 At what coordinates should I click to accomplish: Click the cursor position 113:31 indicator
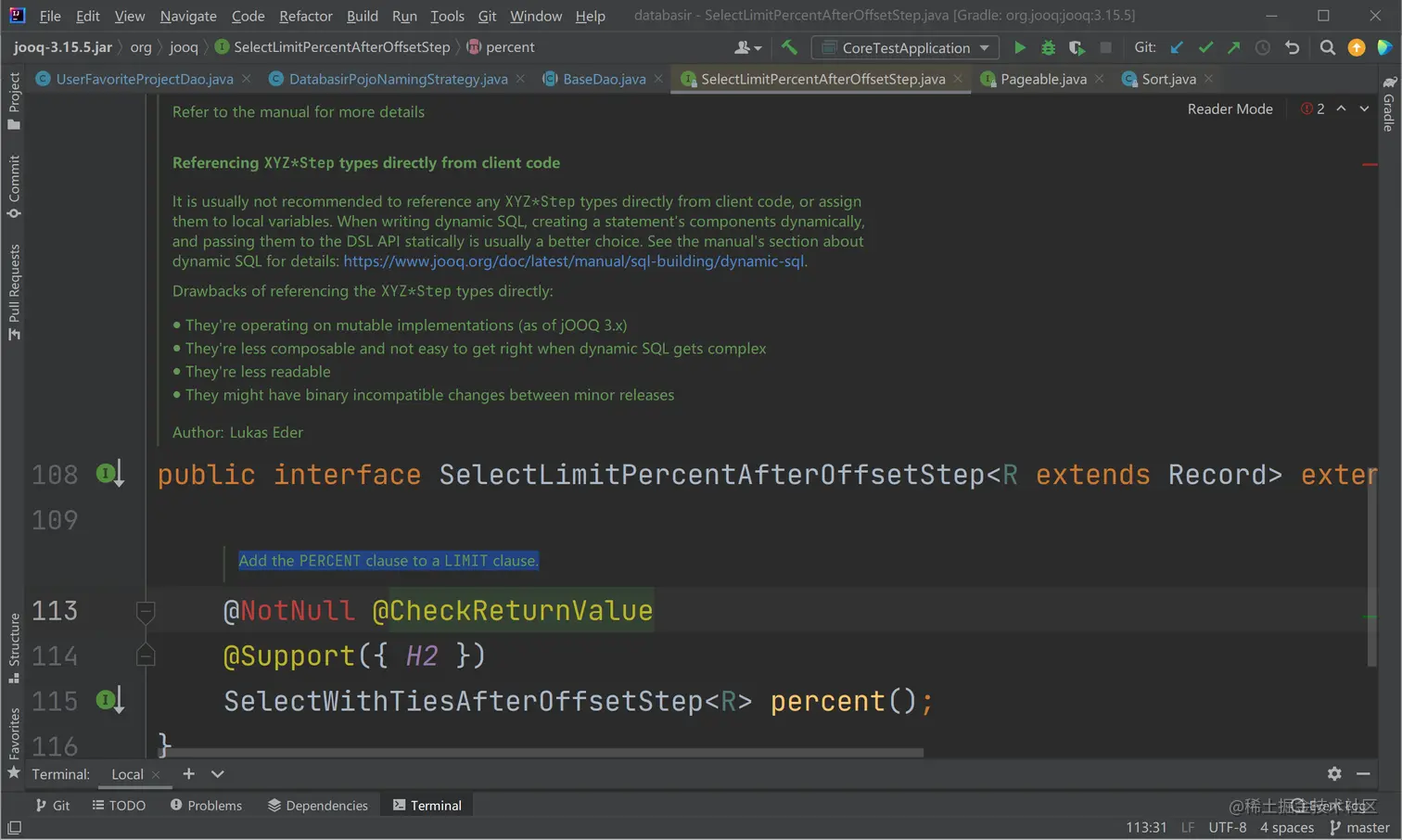[x=1146, y=827]
